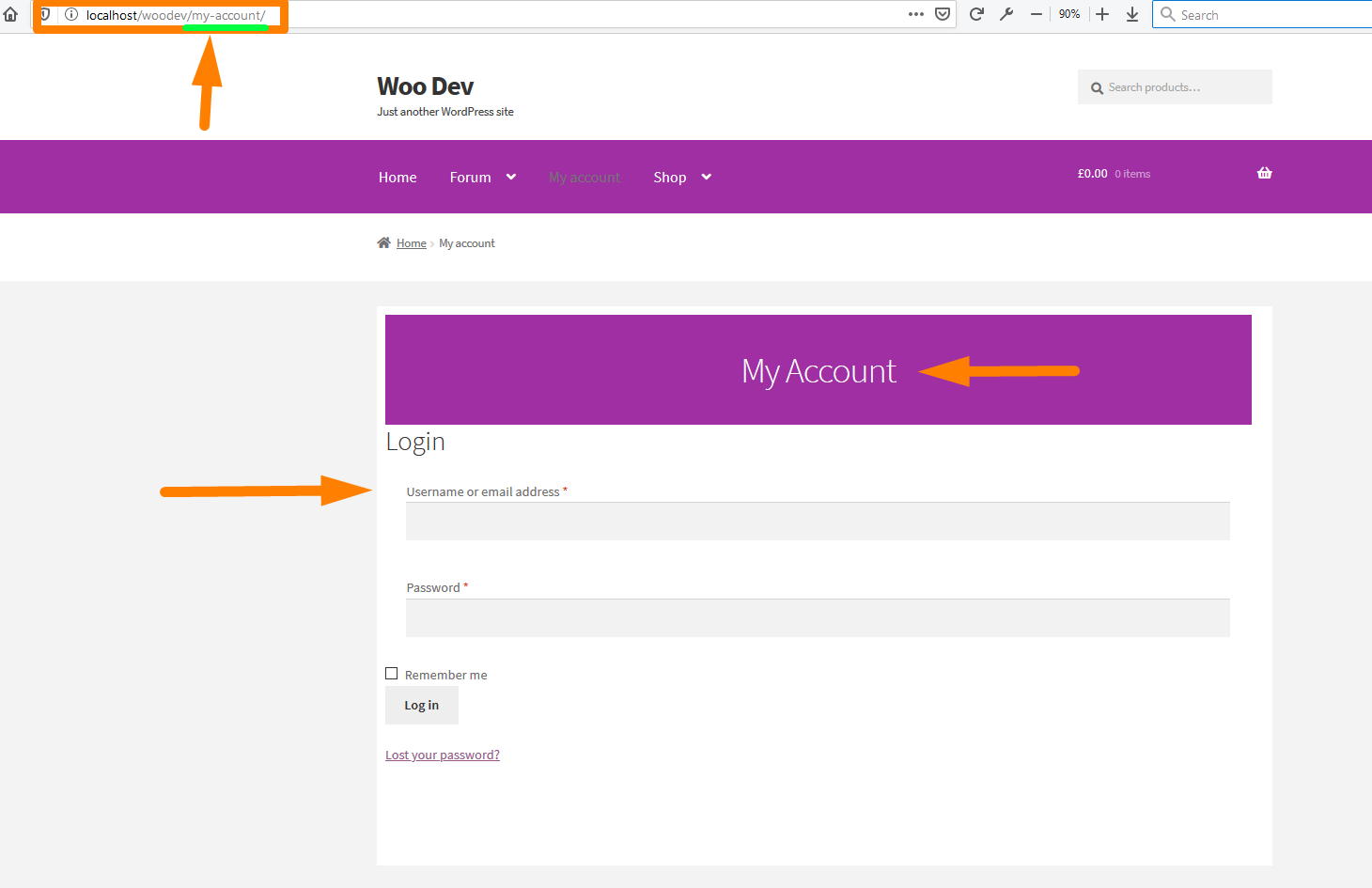
Task: Open the Lost your password? link
Action: 443,755
